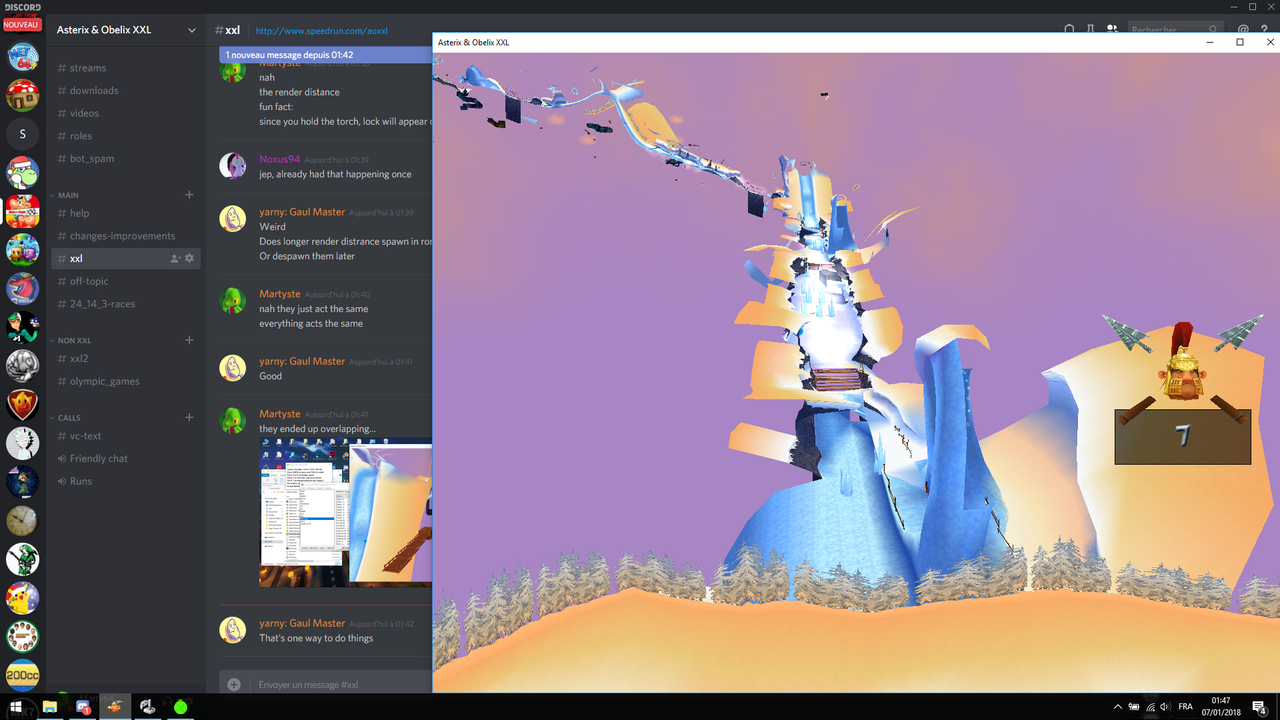Open the #24_14_3-races channel
The image size is (1280, 720).
[x=125, y=304]
